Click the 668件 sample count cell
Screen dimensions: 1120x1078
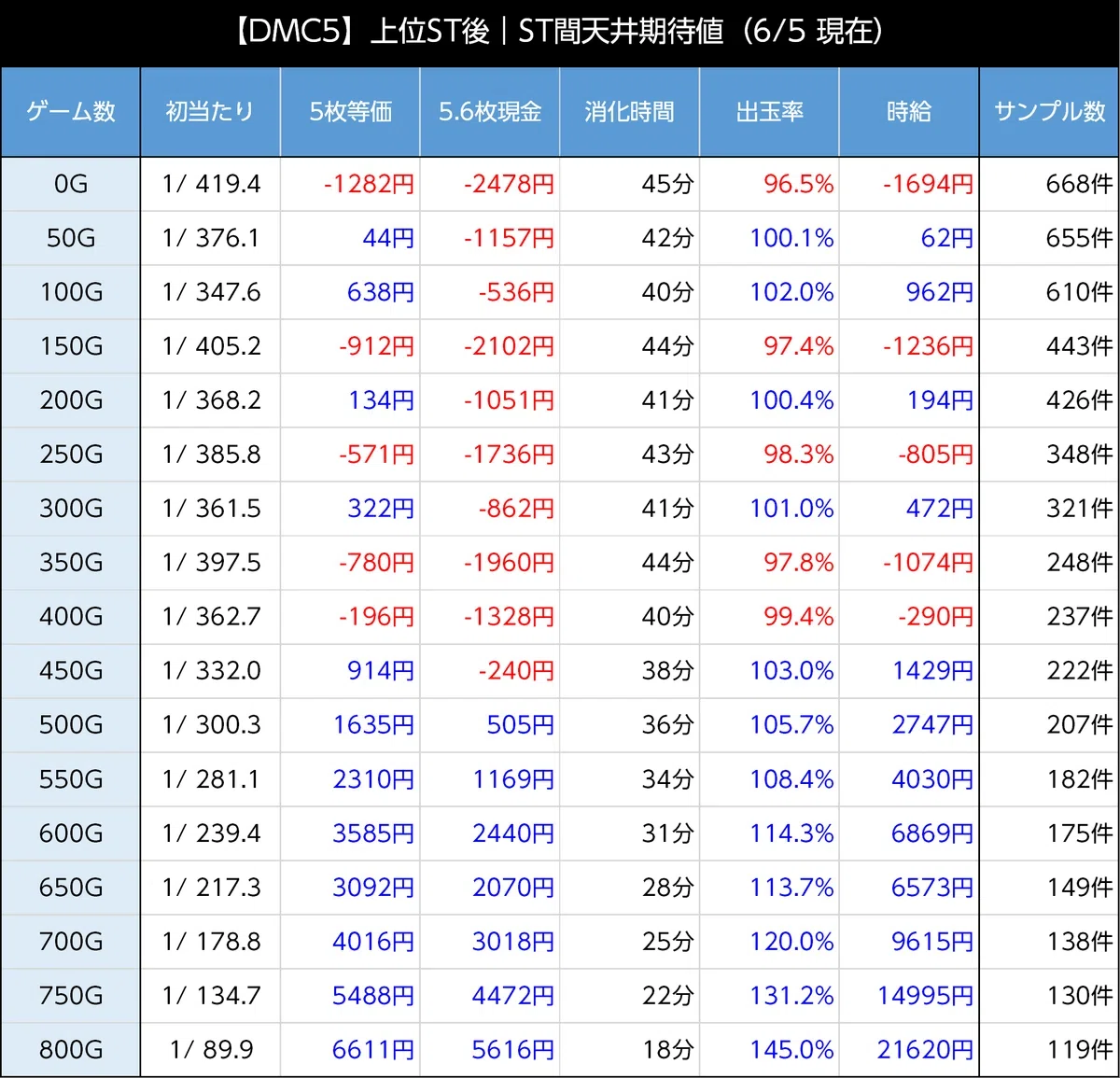coord(1050,184)
